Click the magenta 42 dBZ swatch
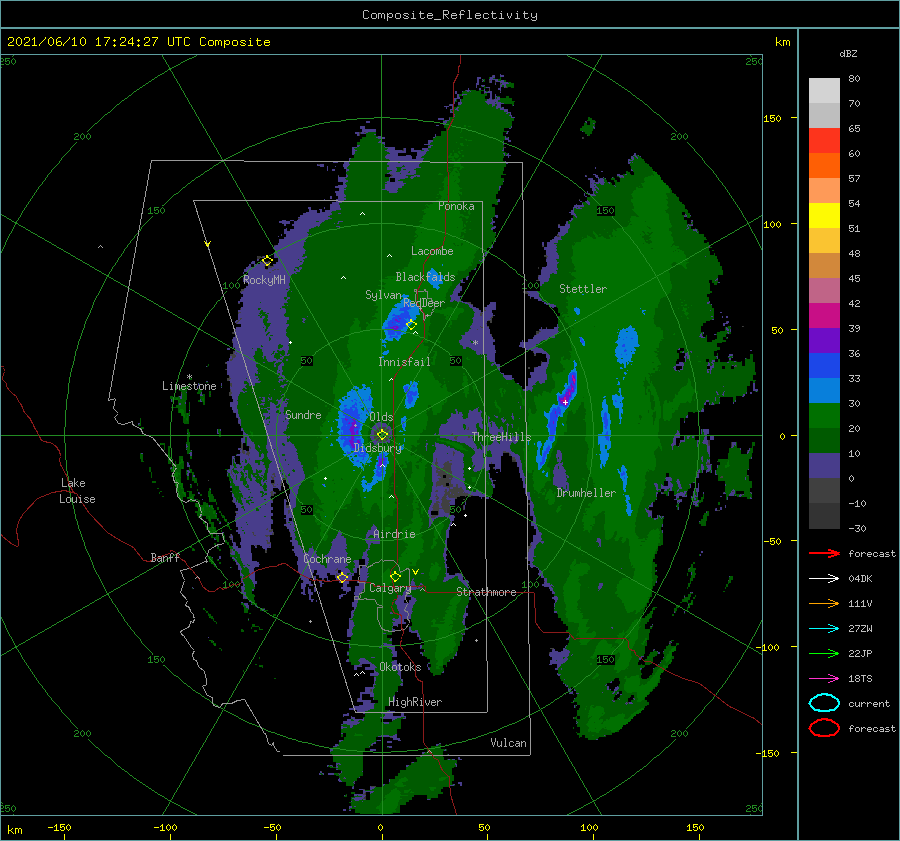This screenshot has width=900, height=841. point(824,315)
